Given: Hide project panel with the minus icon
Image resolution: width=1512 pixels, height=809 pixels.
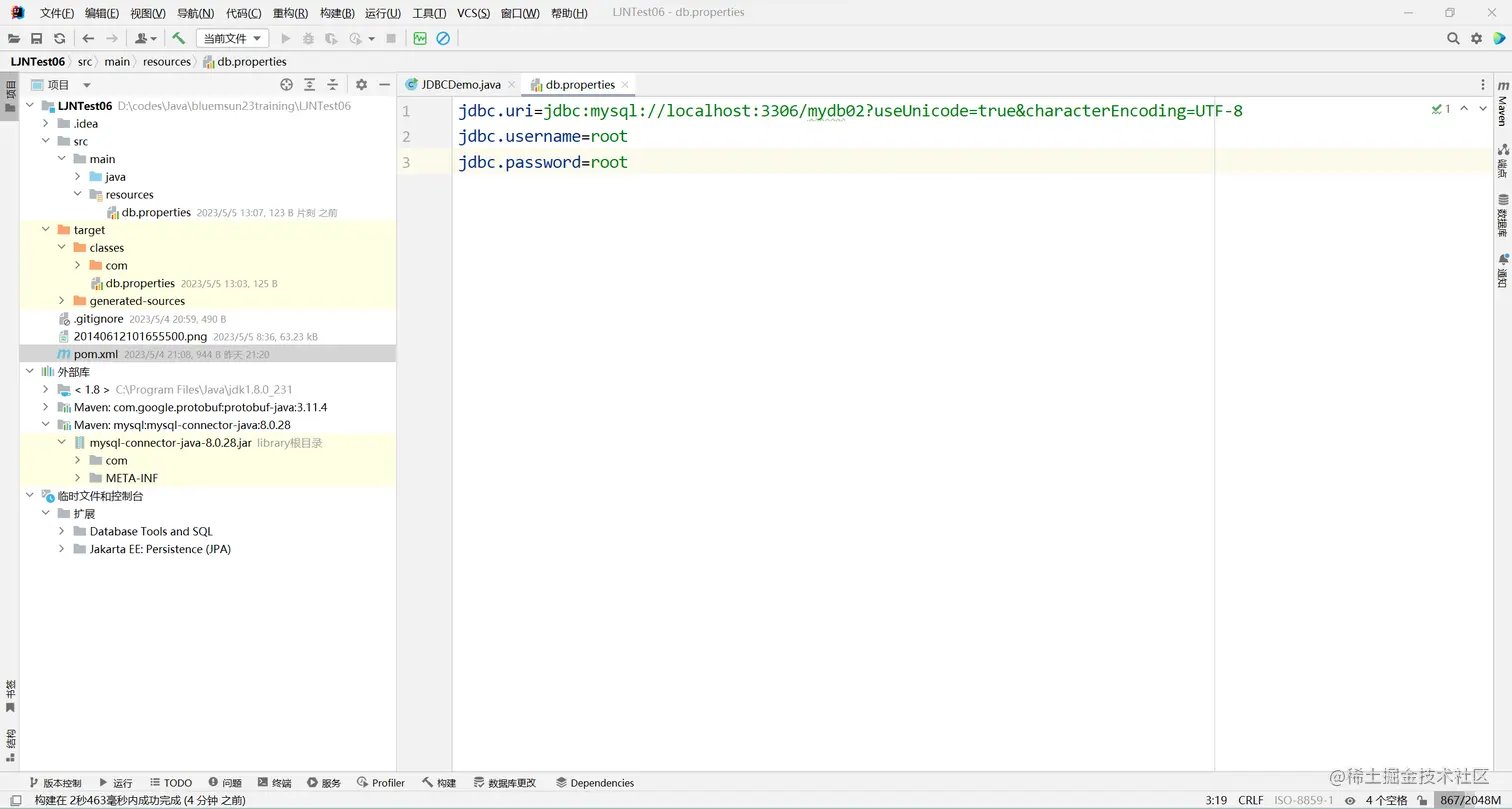Looking at the screenshot, I should pyautogui.click(x=385, y=85).
